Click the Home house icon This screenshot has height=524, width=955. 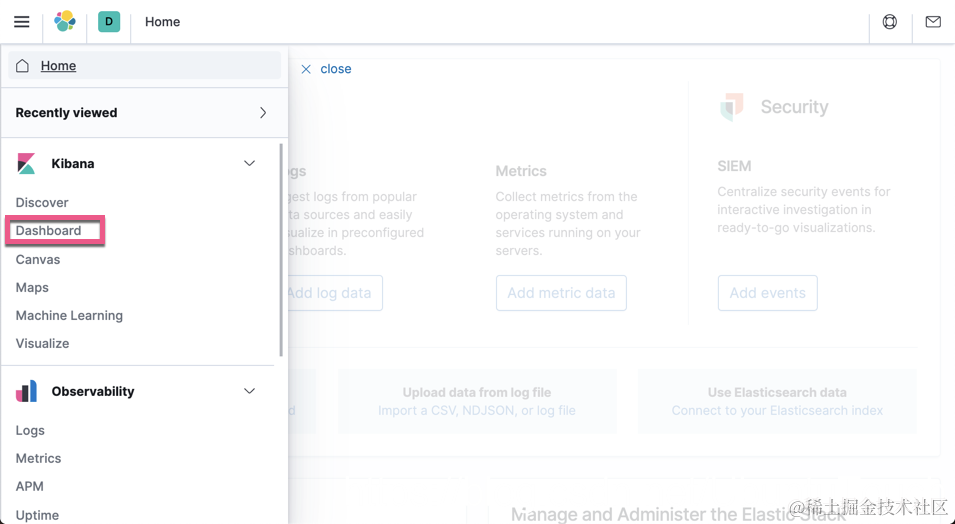click(x=23, y=66)
